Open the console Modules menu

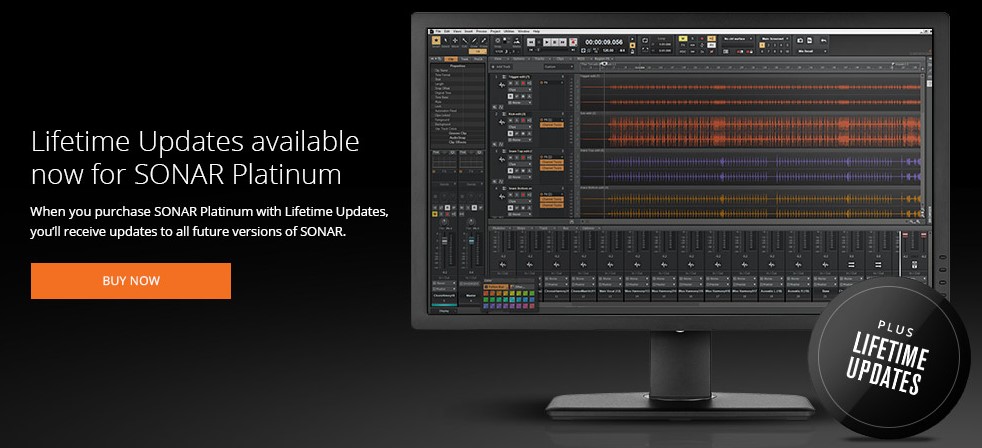coord(501,228)
